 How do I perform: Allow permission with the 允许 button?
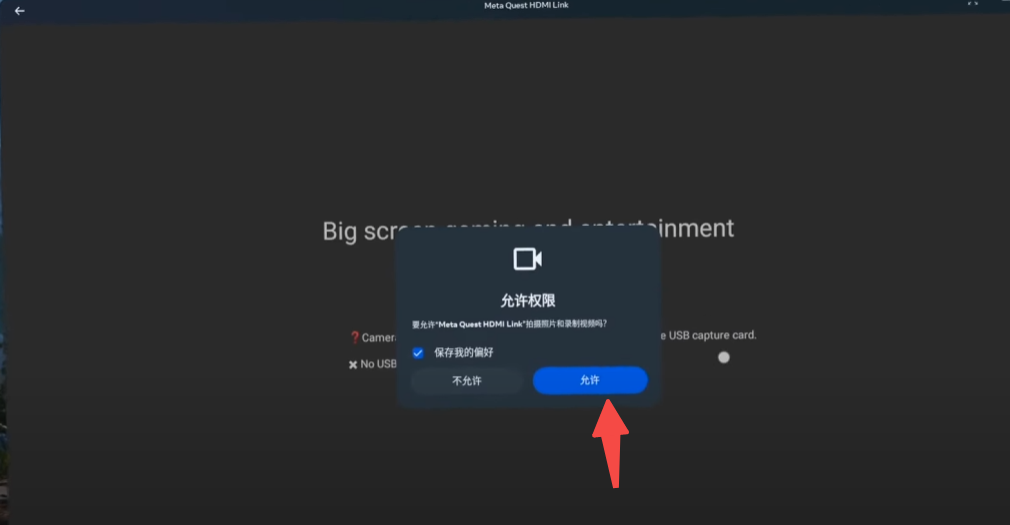pyautogui.click(x=590, y=380)
